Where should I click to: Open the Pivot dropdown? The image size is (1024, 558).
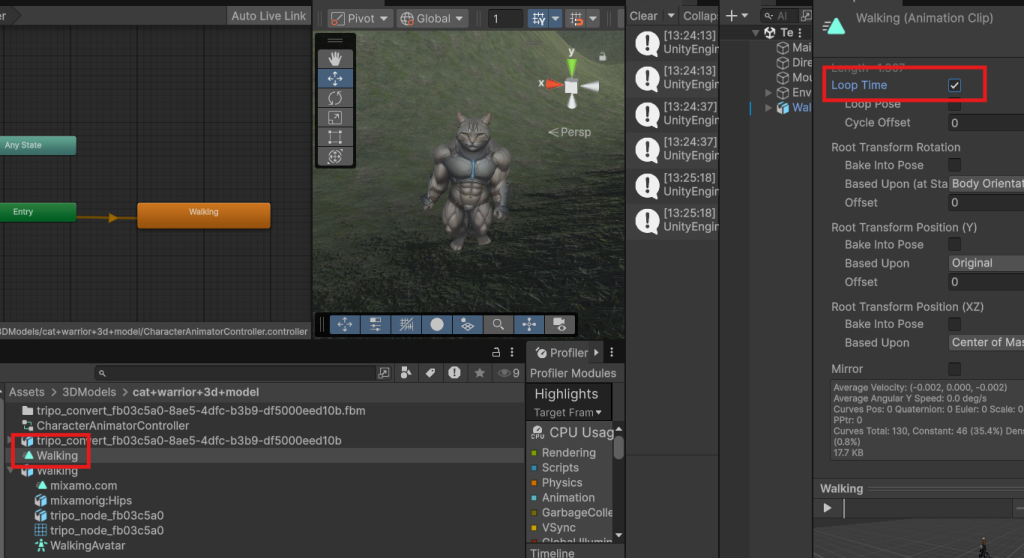[x=358, y=18]
